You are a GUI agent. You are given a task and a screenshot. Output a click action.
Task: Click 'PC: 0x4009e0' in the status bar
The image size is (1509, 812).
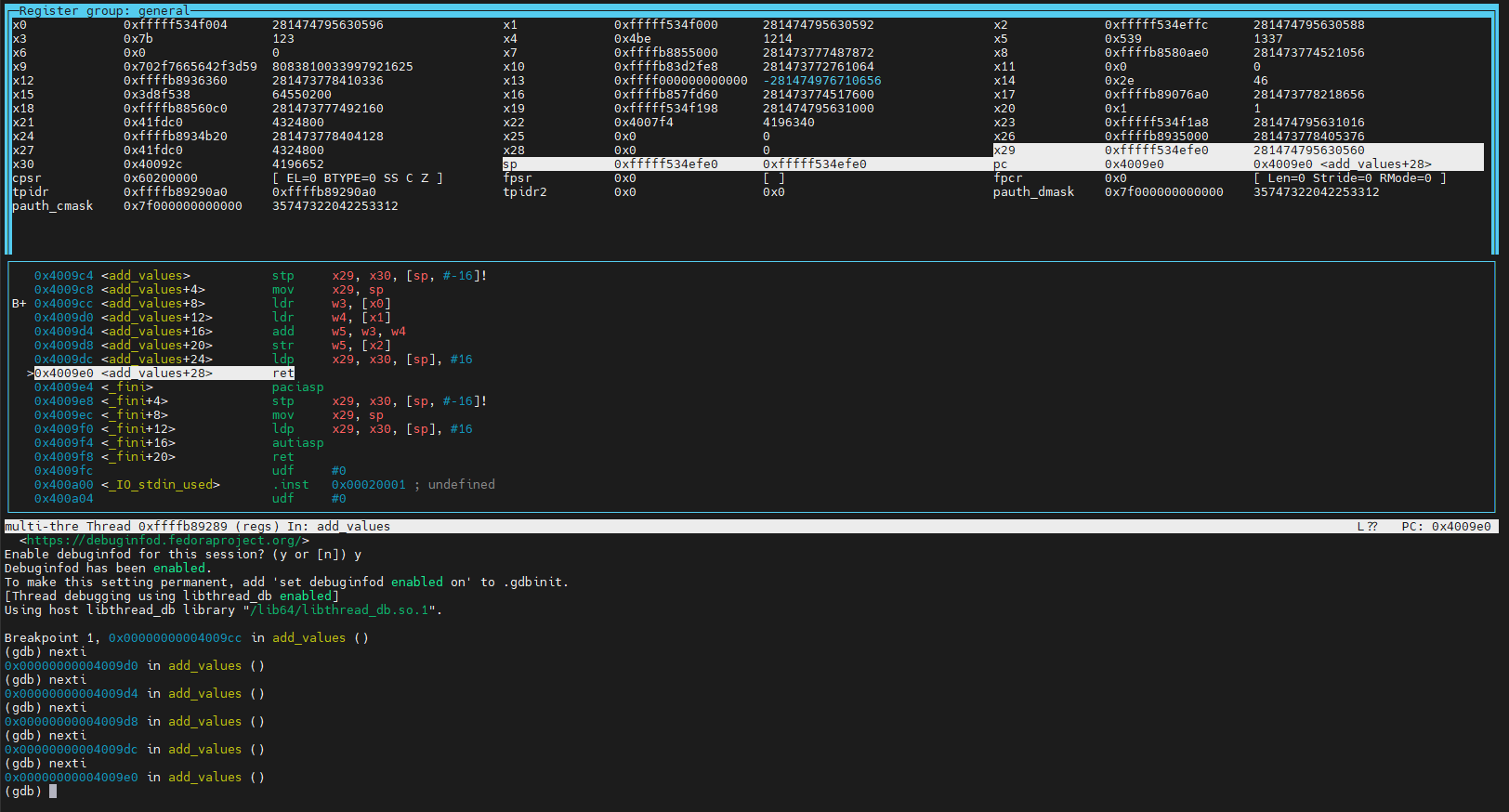1446,527
